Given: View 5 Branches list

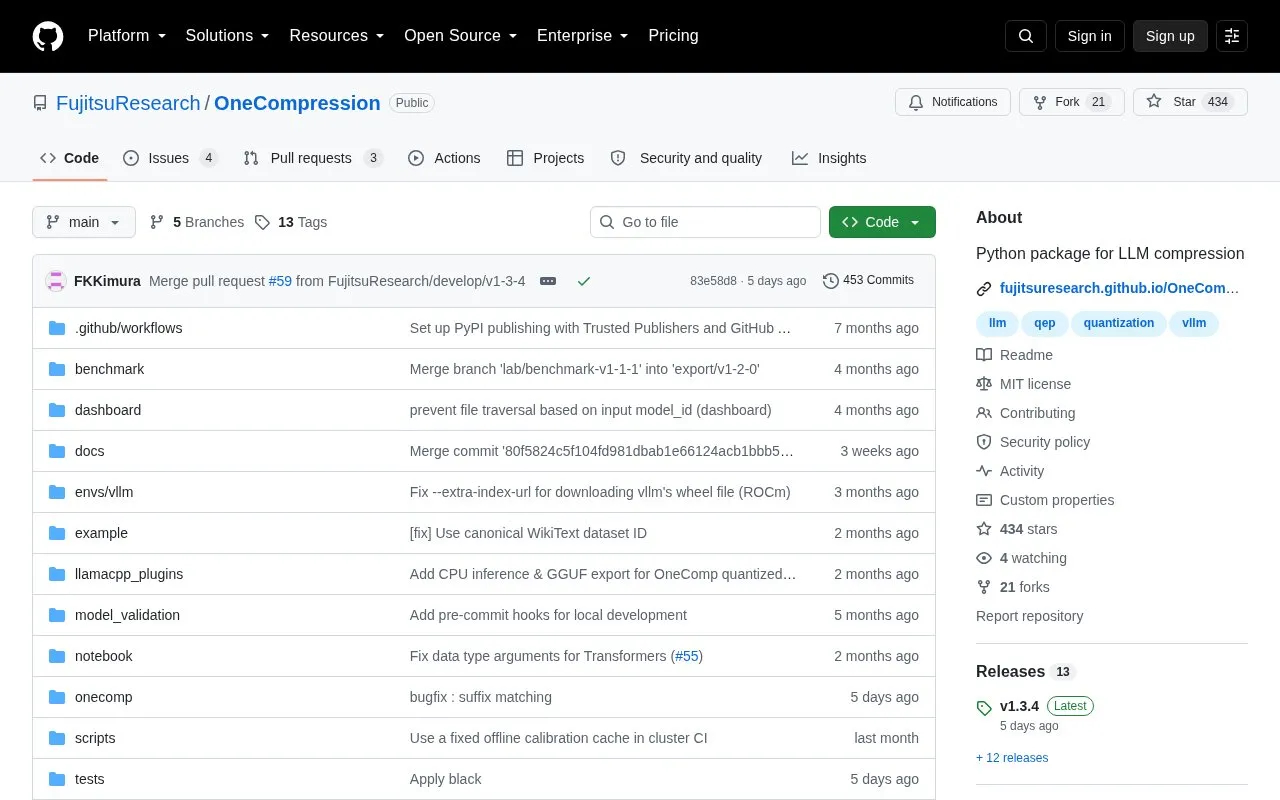Looking at the screenshot, I should click(x=196, y=222).
